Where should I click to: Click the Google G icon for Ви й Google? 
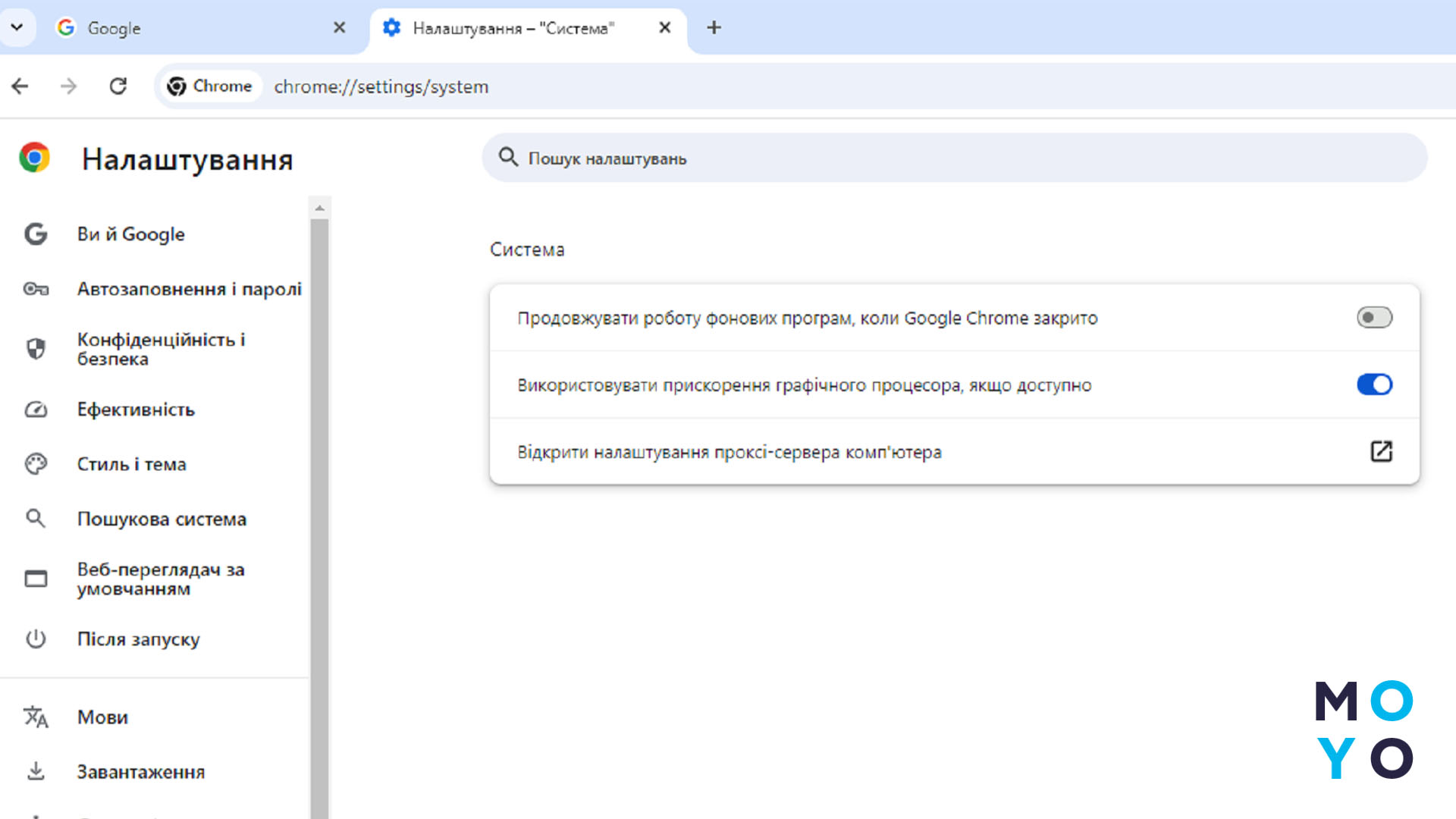tap(36, 234)
